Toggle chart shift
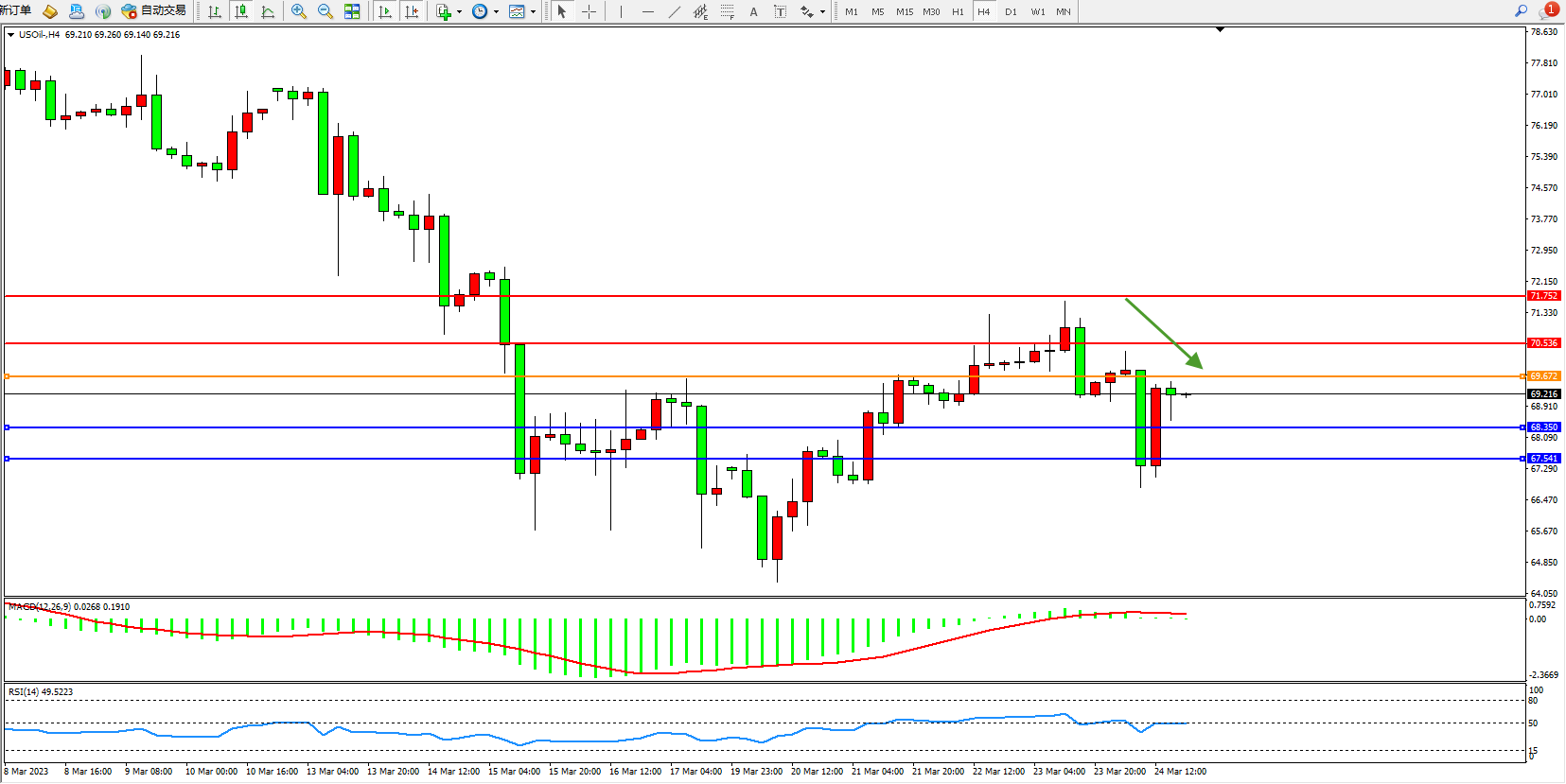The width and height of the screenshot is (1566, 784). click(x=412, y=11)
